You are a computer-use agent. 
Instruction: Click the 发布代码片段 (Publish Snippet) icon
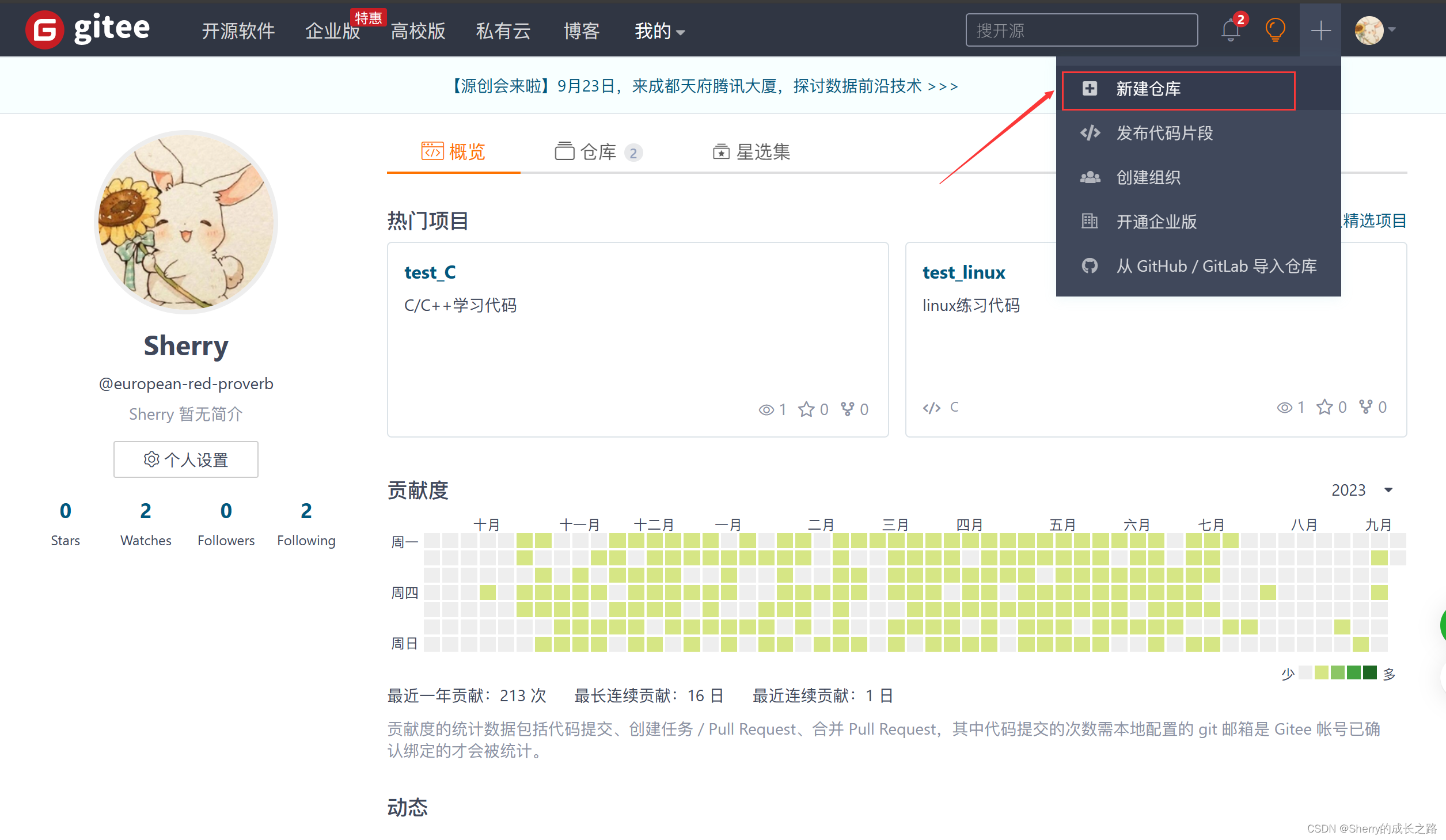pos(1091,133)
